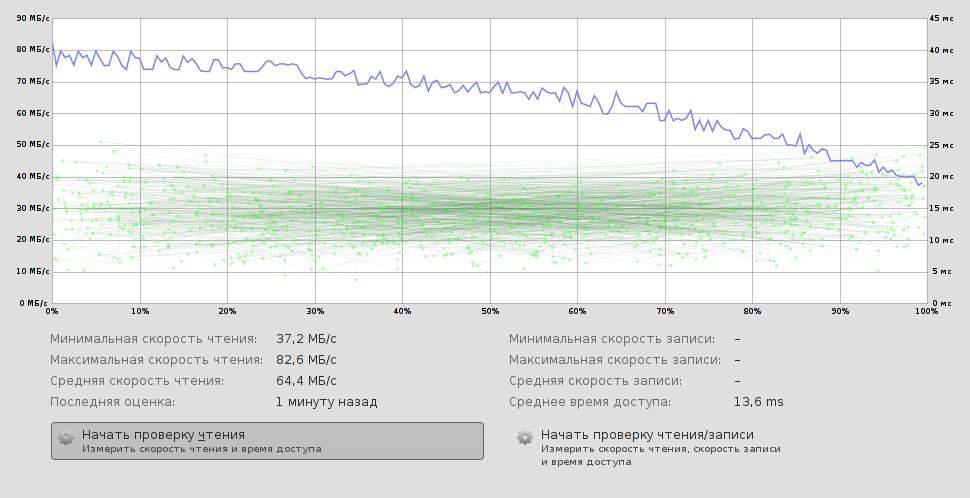Click label "Минимальная скорость записи:"
The width and height of the screenshot is (970, 498).
[612, 339]
